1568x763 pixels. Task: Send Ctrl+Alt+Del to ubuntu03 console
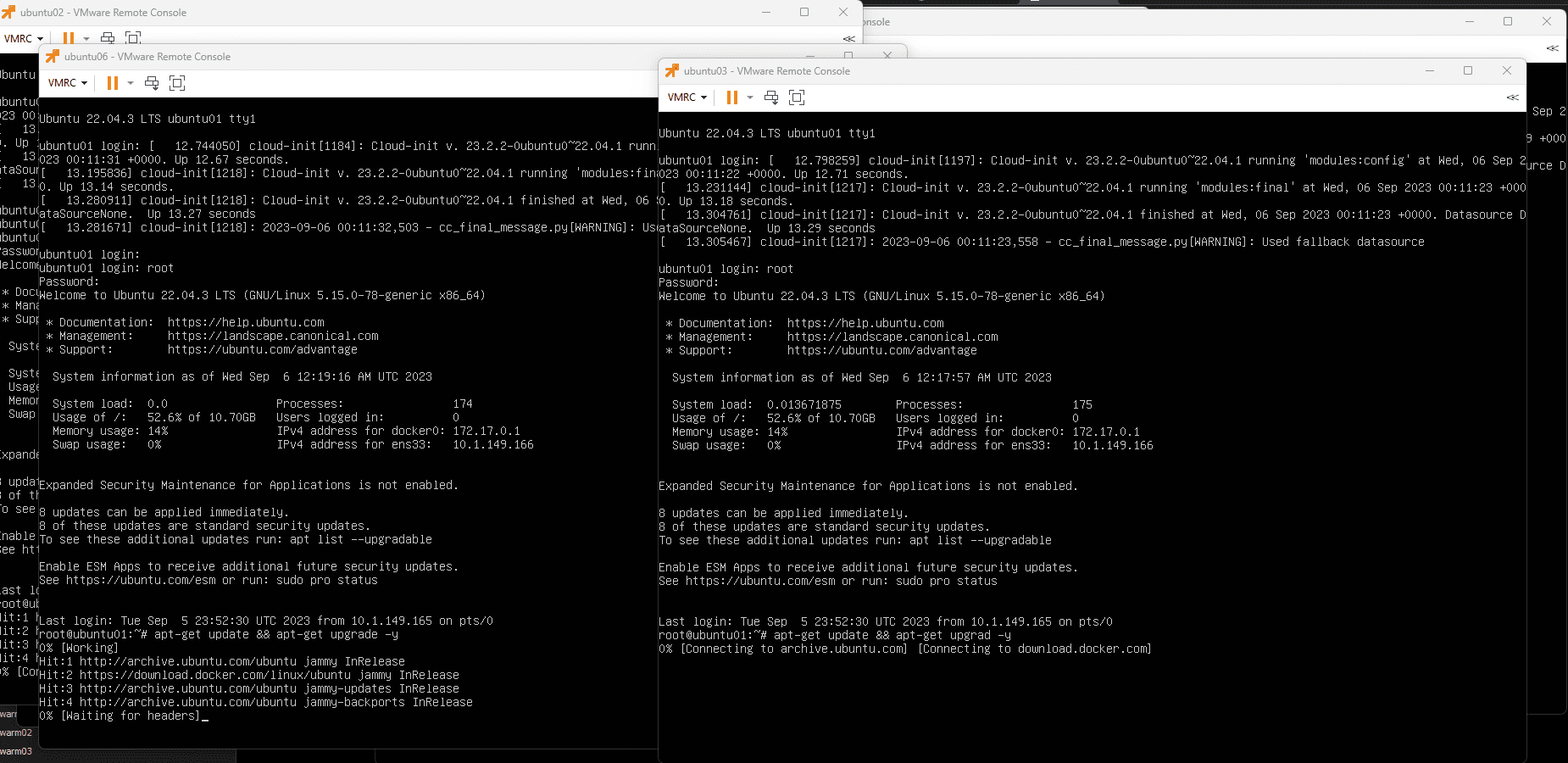pos(771,97)
